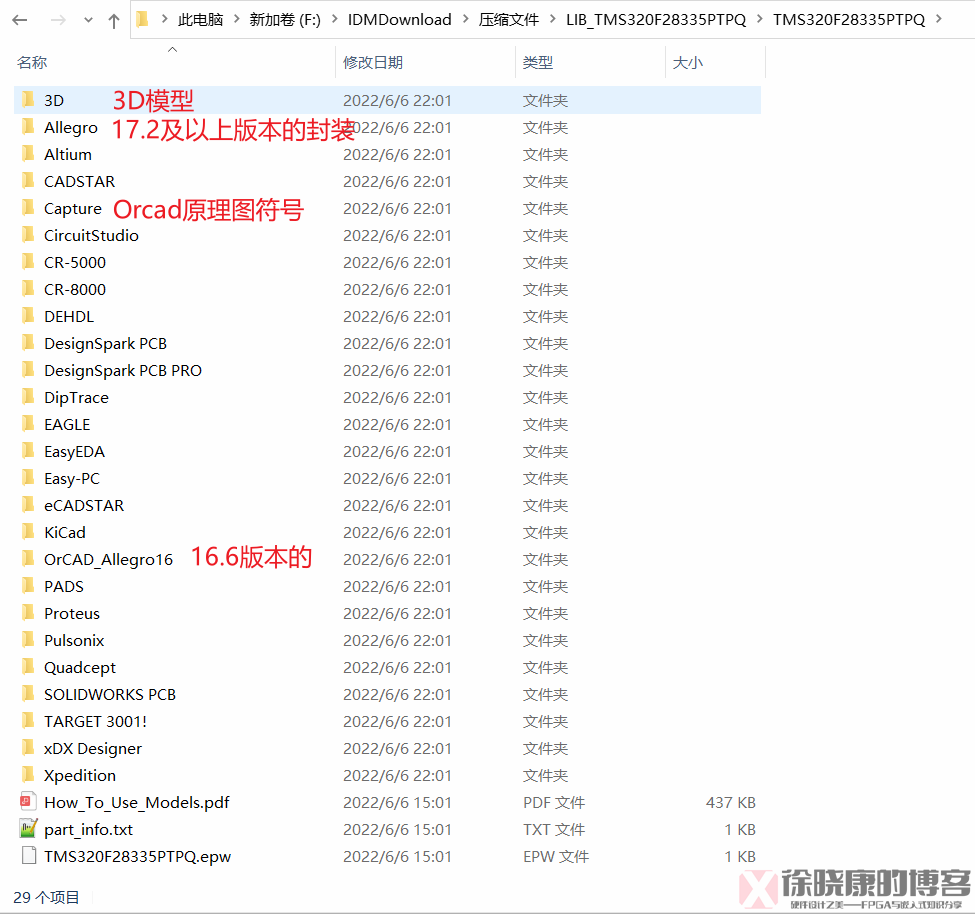Screen dimensions: 975x914
Task: Click 压缩文件 breadcrumb
Action: tap(509, 20)
